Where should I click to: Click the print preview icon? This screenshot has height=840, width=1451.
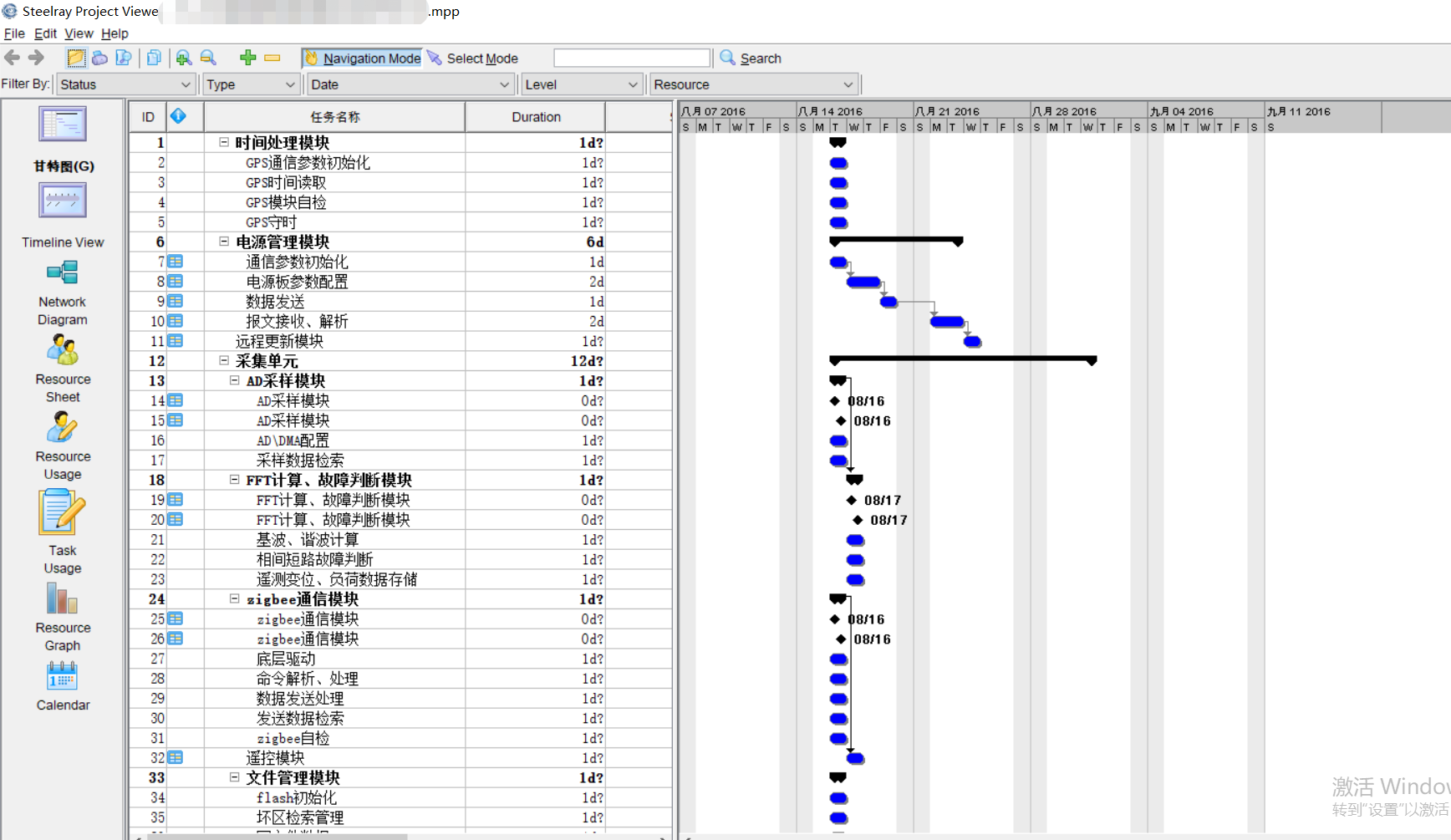coord(124,58)
